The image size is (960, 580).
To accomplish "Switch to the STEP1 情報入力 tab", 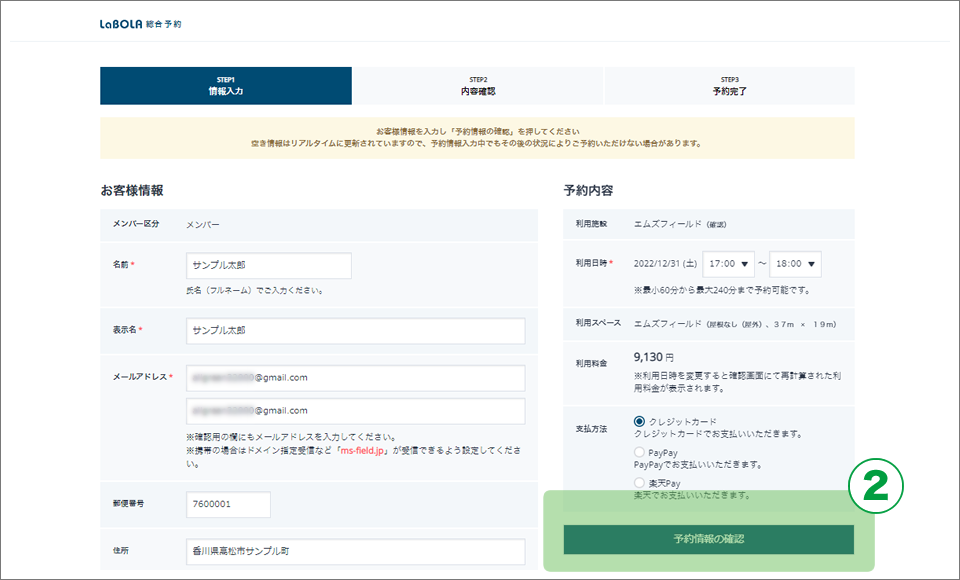I will pos(226,86).
